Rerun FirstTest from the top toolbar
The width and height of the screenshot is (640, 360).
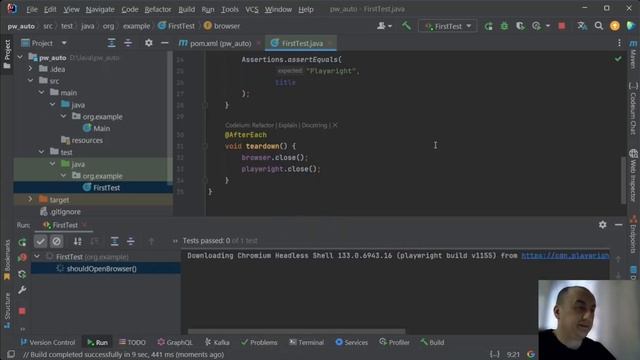(489, 26)
